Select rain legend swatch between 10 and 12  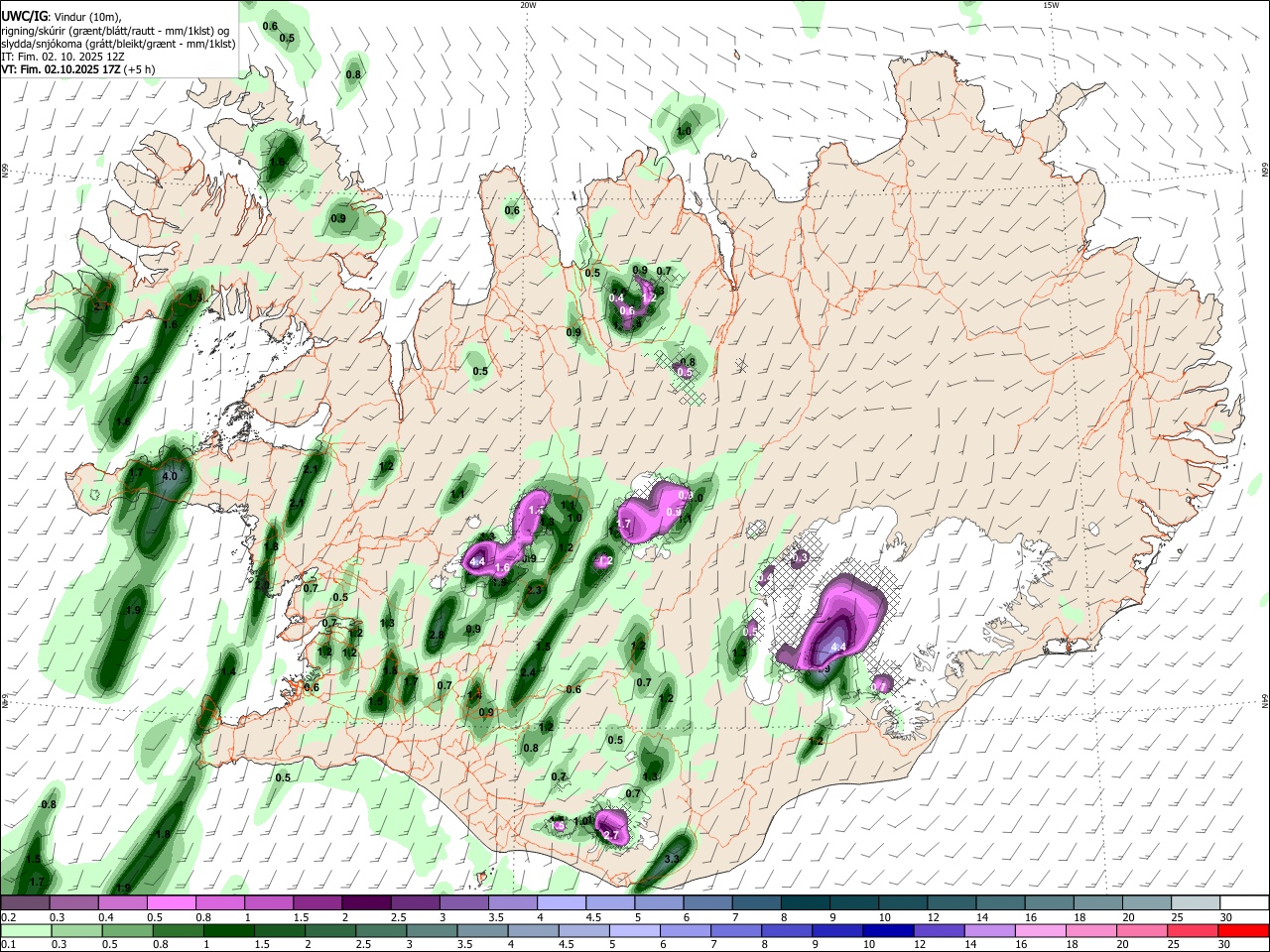coord(888,930)
